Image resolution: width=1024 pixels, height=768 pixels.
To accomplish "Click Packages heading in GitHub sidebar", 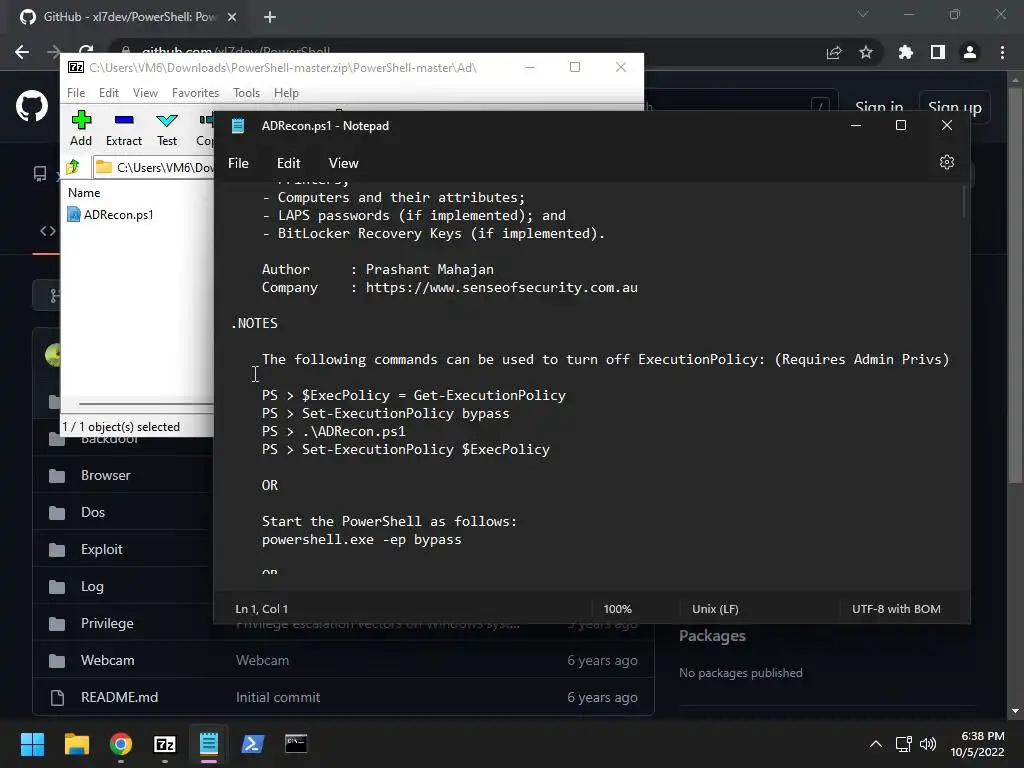I will 712,635.
